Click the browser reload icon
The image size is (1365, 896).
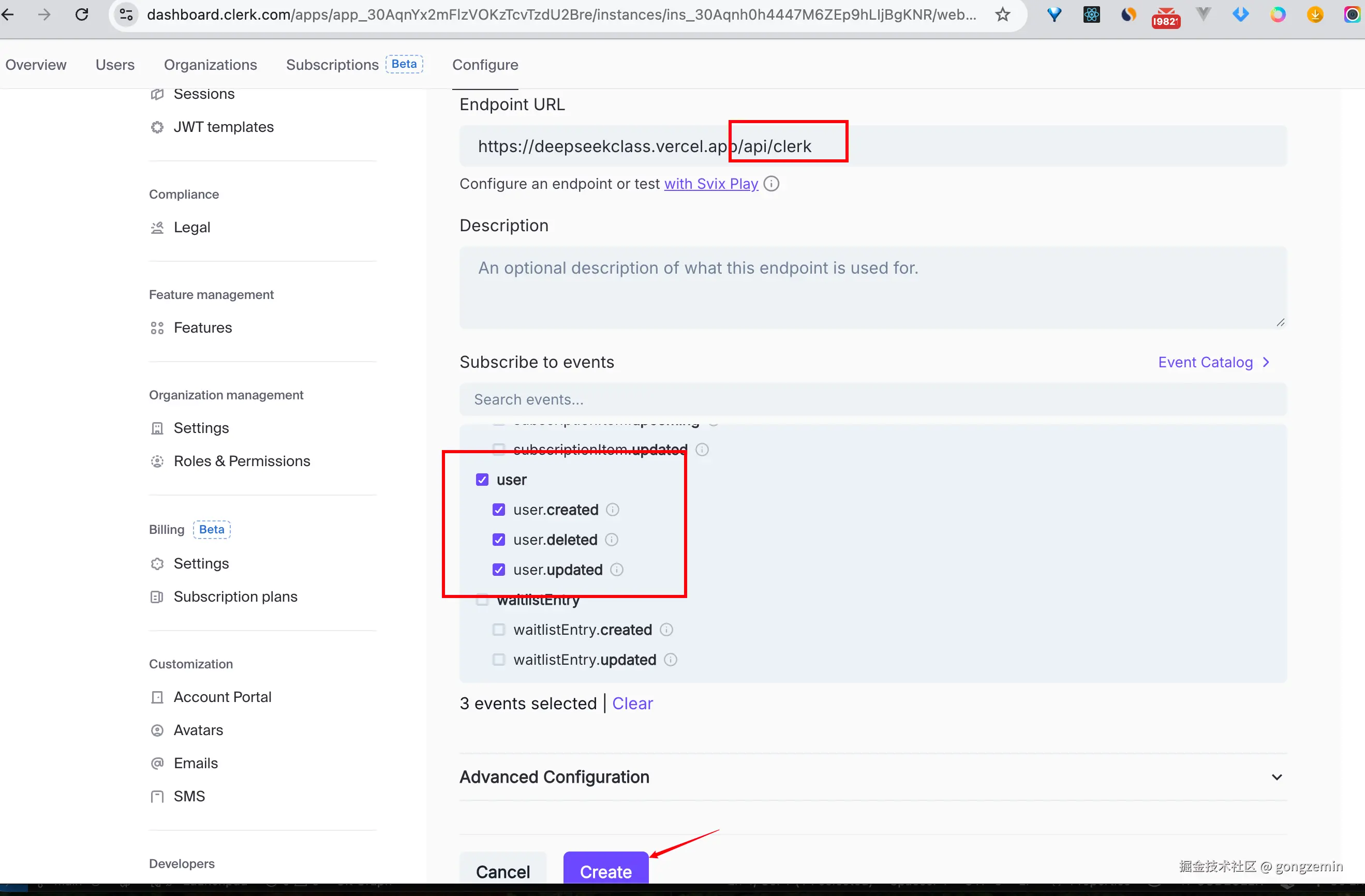pos(82,14)
